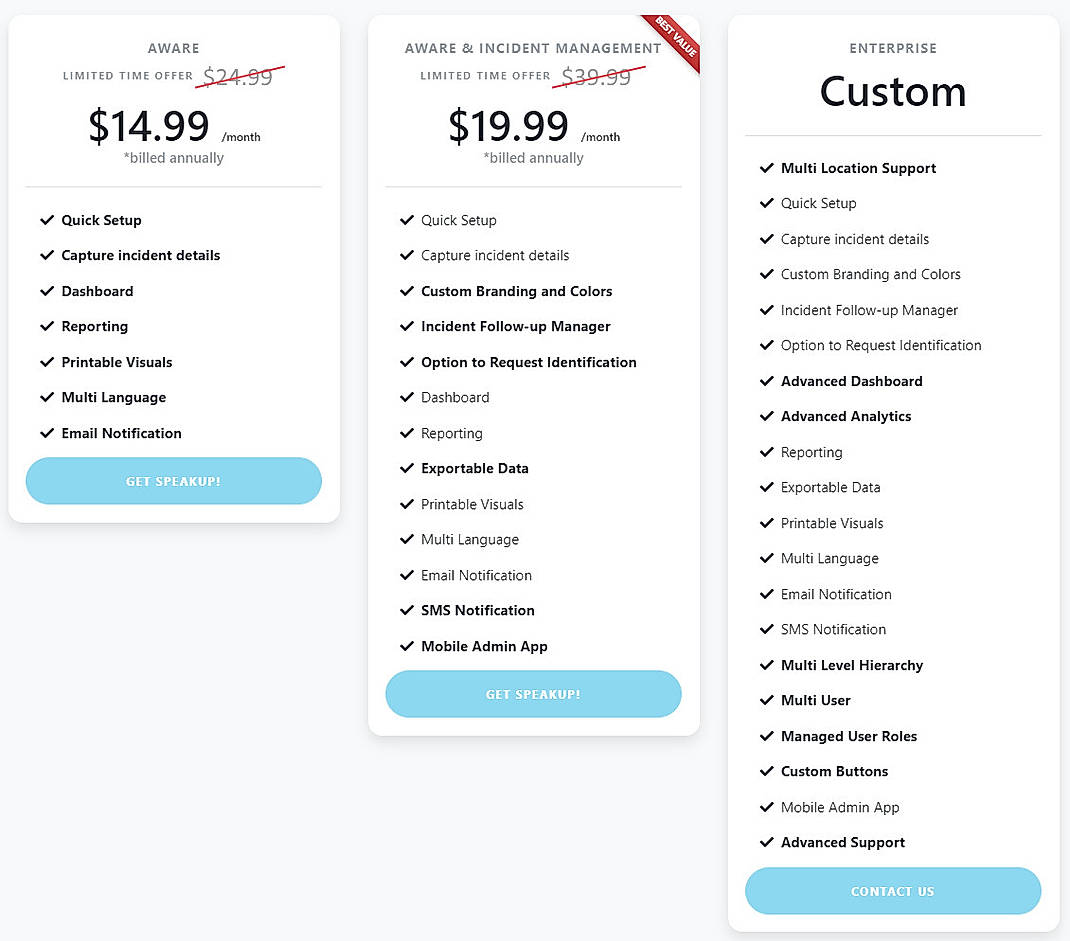Viewport: 1070px width, 941px height.
Task: Click Aware & Incident Management plan title
Action: 533,48
